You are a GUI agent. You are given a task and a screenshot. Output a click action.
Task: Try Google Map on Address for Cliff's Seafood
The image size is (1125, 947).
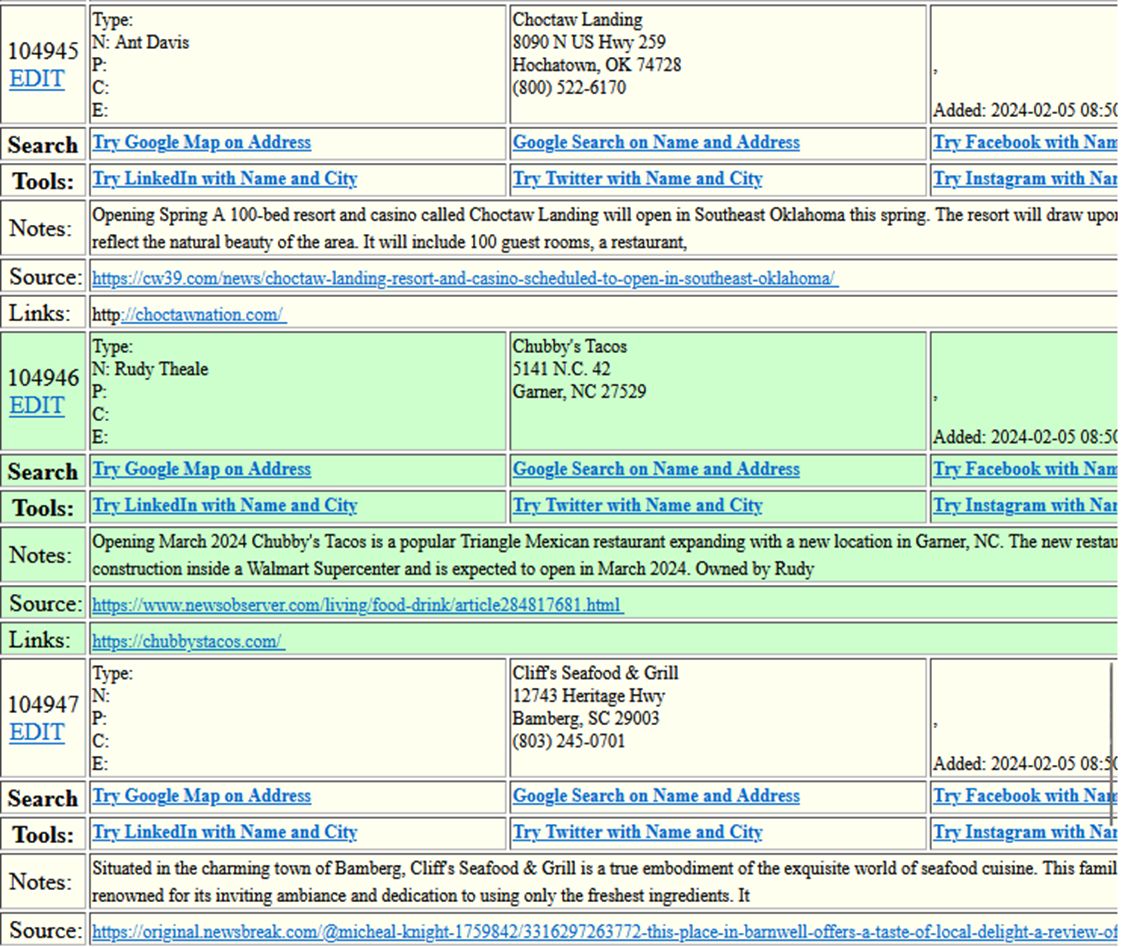(x=202, y=796)
